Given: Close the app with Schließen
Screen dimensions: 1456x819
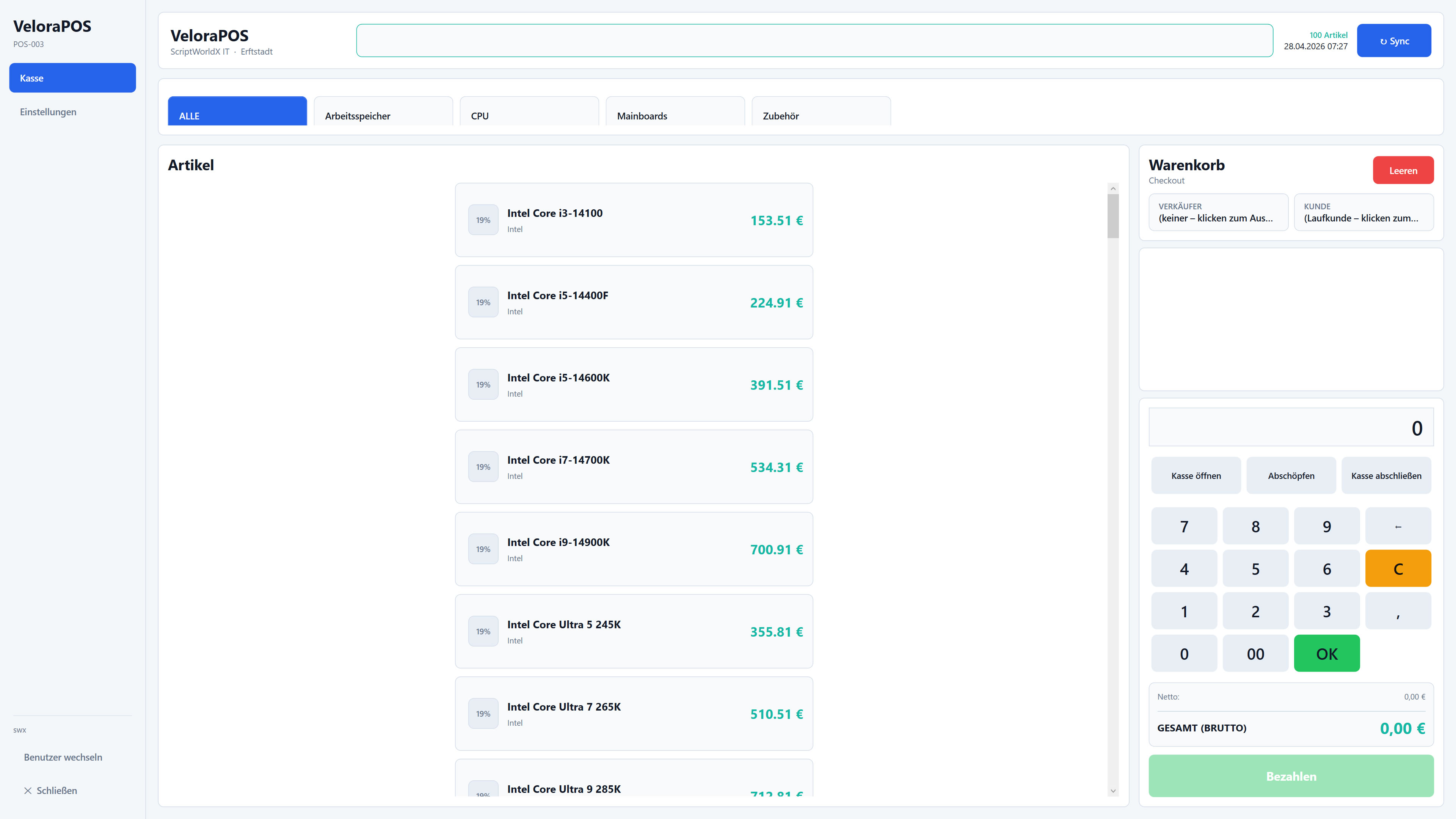Looking at the screenshot, I should [72, 790].
